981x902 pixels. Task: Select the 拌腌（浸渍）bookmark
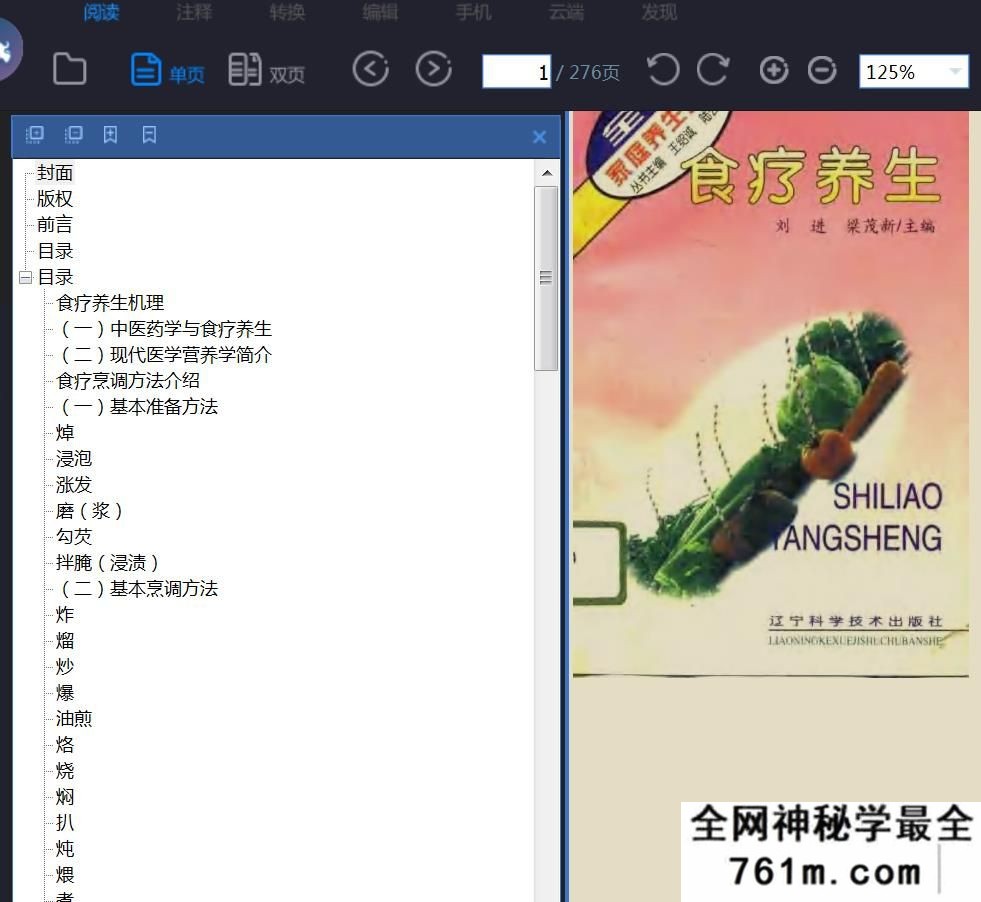coord(108,562)
